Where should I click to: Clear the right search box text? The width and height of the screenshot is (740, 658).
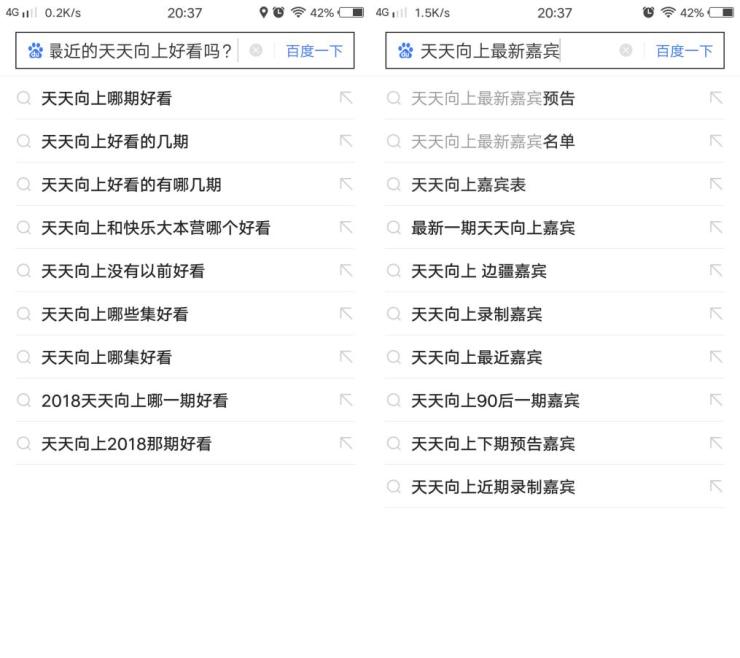coord(626,50)
